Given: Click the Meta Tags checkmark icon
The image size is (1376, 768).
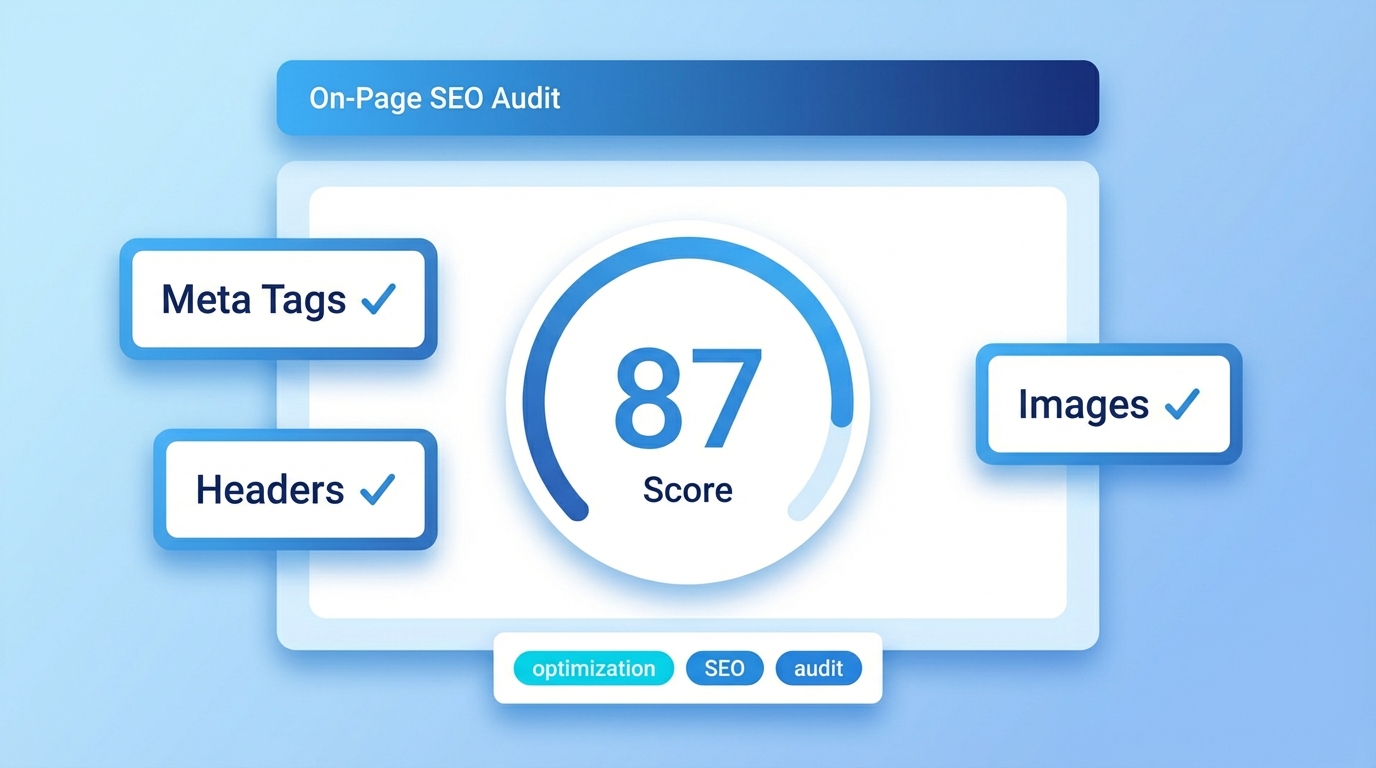Looking at the screenshot, I should (379, 298).
